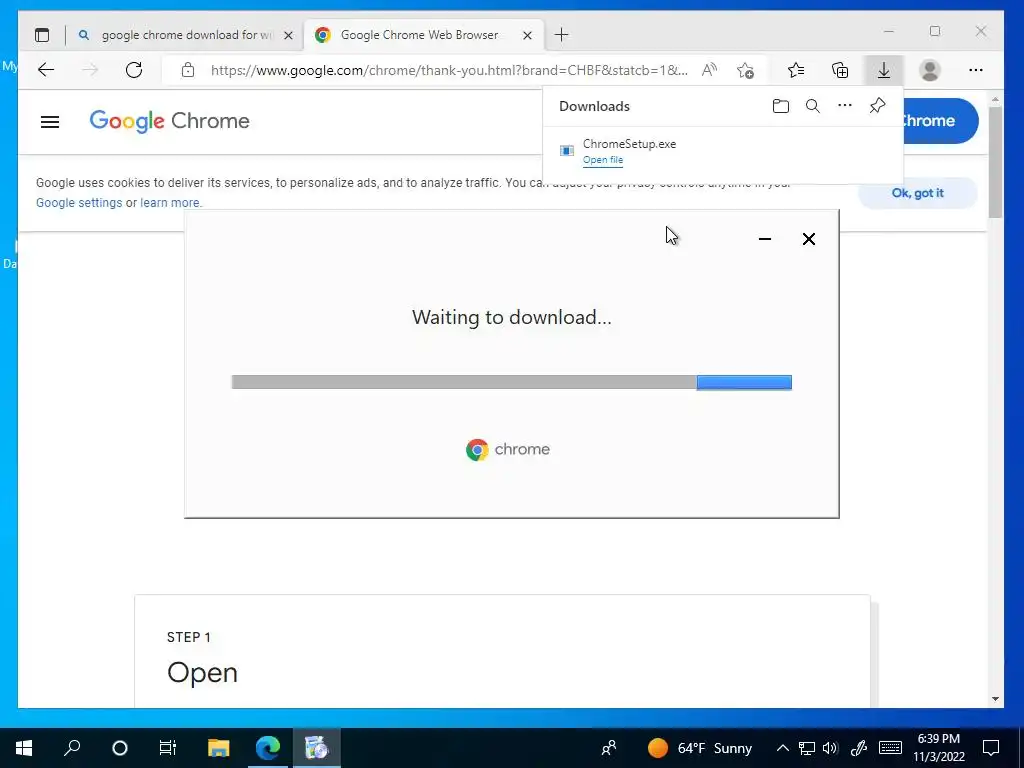Pin the Downloads panel
1024x768 pixels.
pyautogui.click(x=877, y=105)
